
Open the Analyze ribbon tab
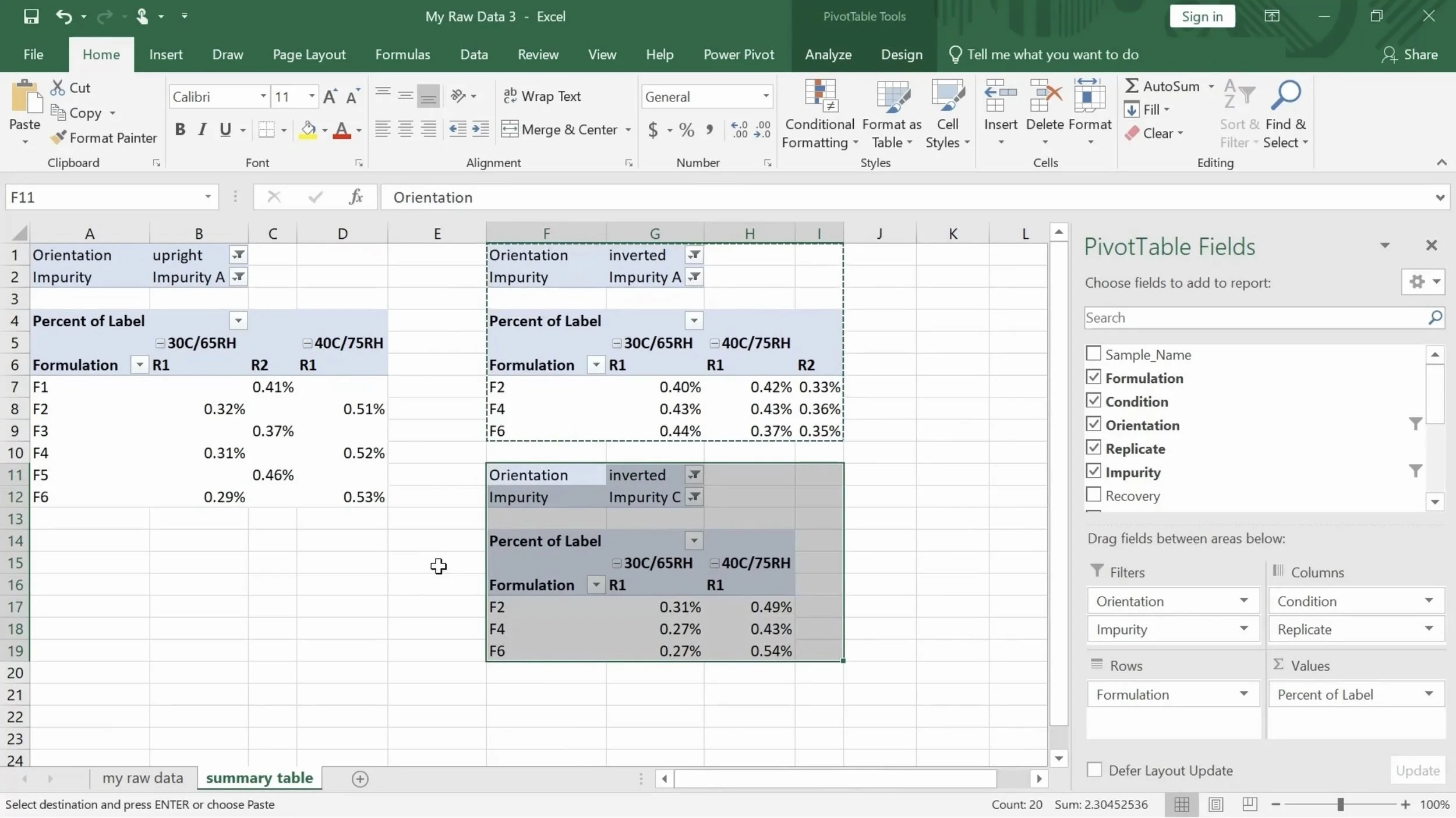pos(828,55)
